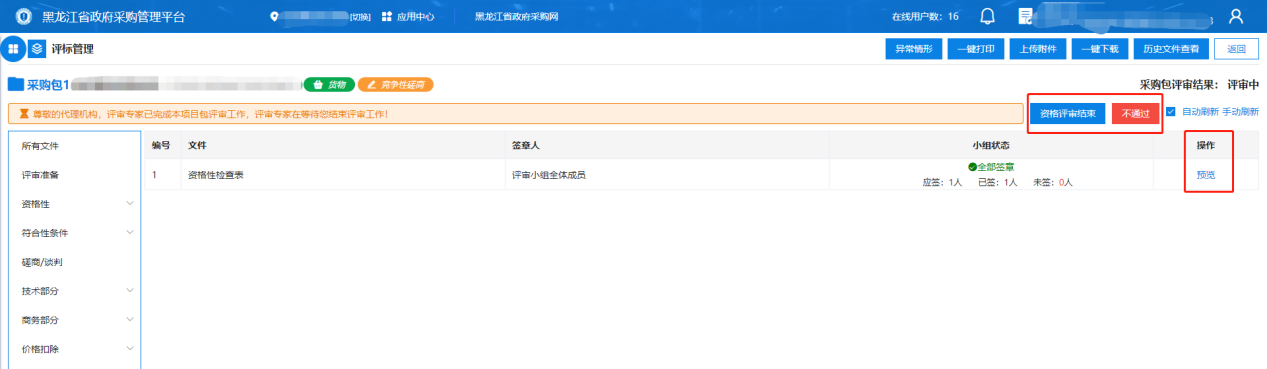
Task: Expand the 价格扣除 sidebar section
Action: coord(74,349)
